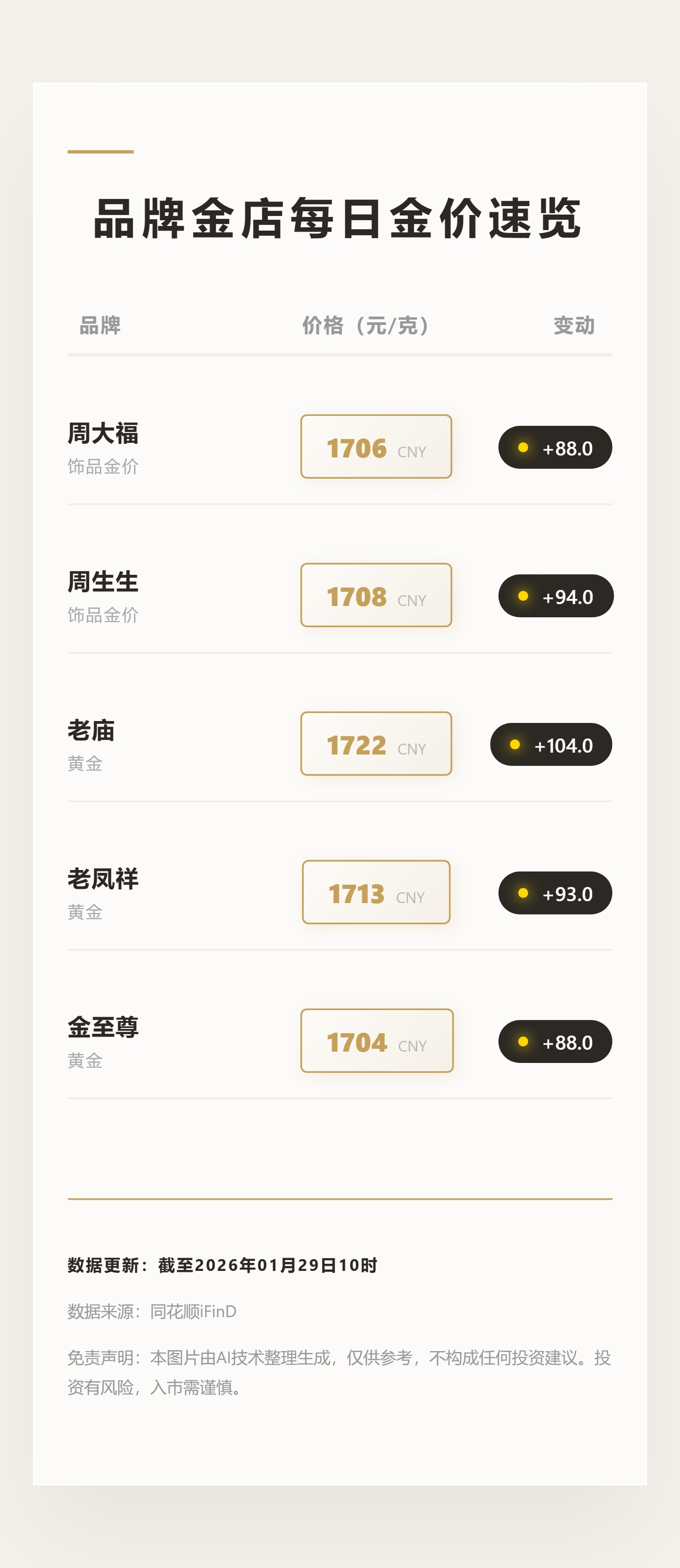Click the 老凤祥 1713 CNY price box
680x1568 pixels.
click(376, 892)
